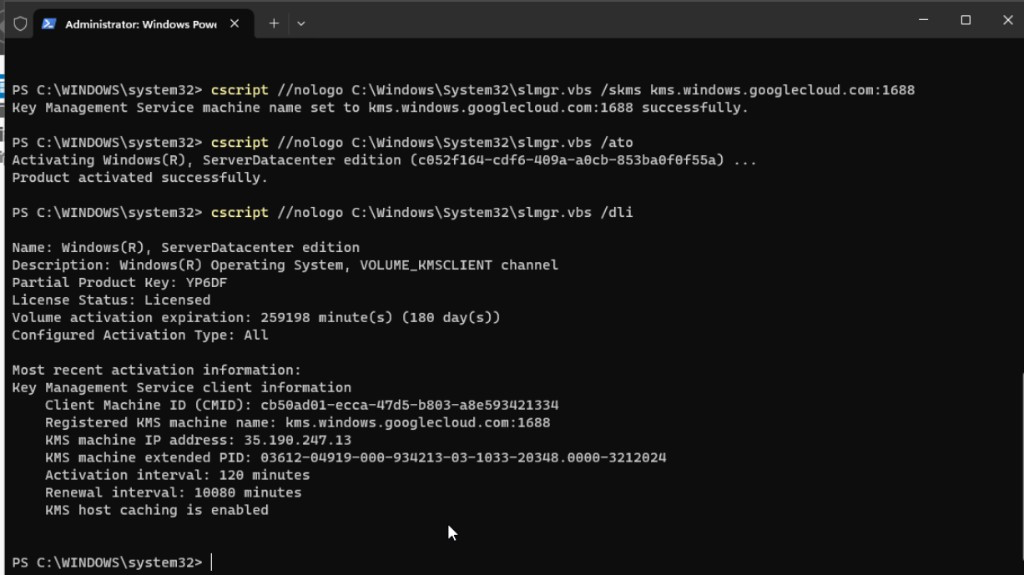Click the 'Key Management Service client information' line
1024x575 pixels.
(182, 387)
